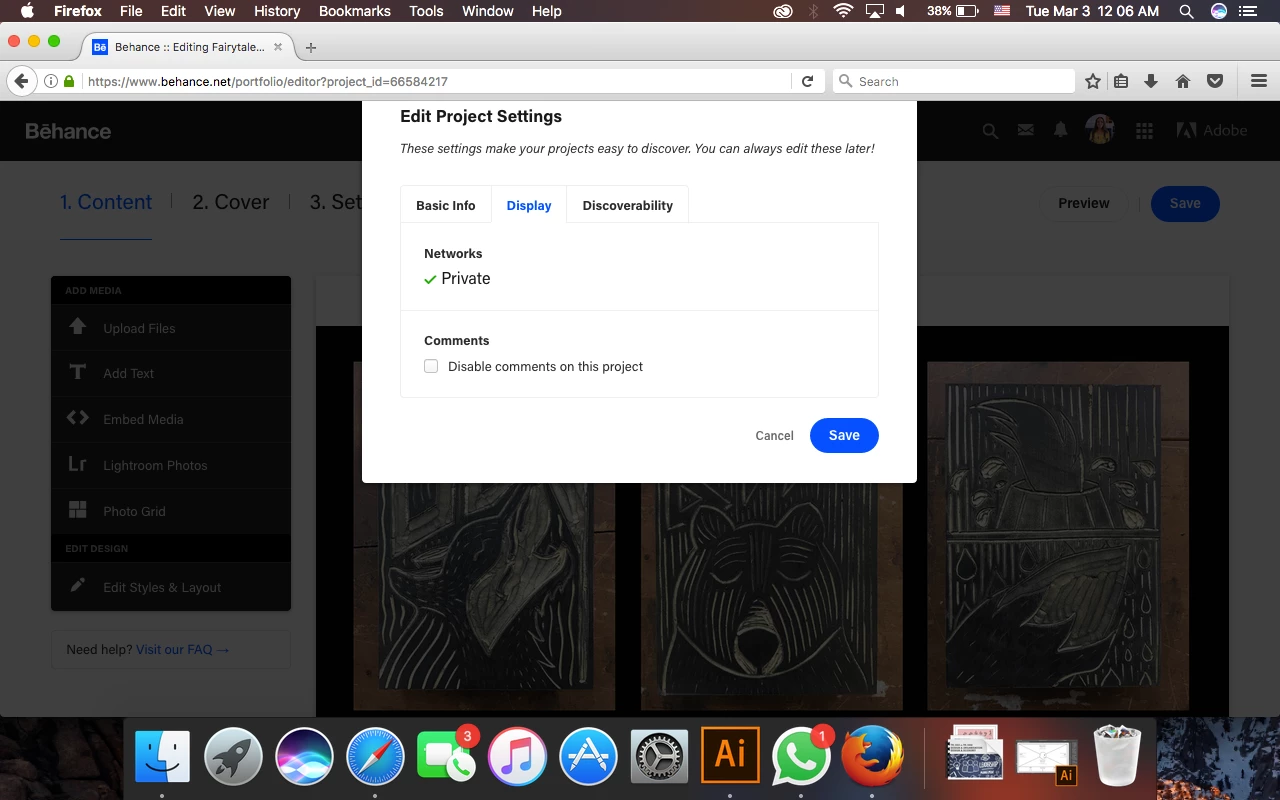This screenshot has height=800, width=1280.
Task: Click the user profile avatar
Action: click(x=1100, y=130)
